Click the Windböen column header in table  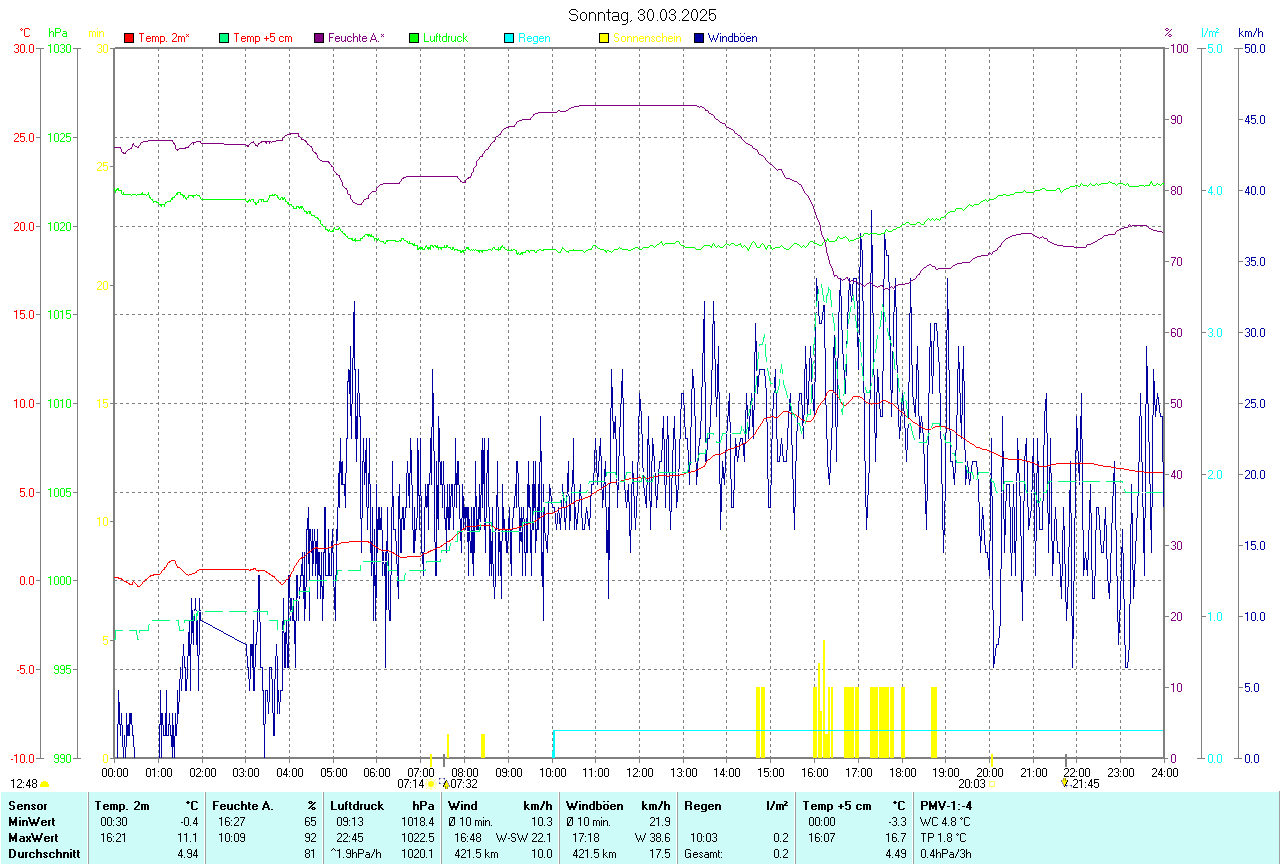point(594,805)
